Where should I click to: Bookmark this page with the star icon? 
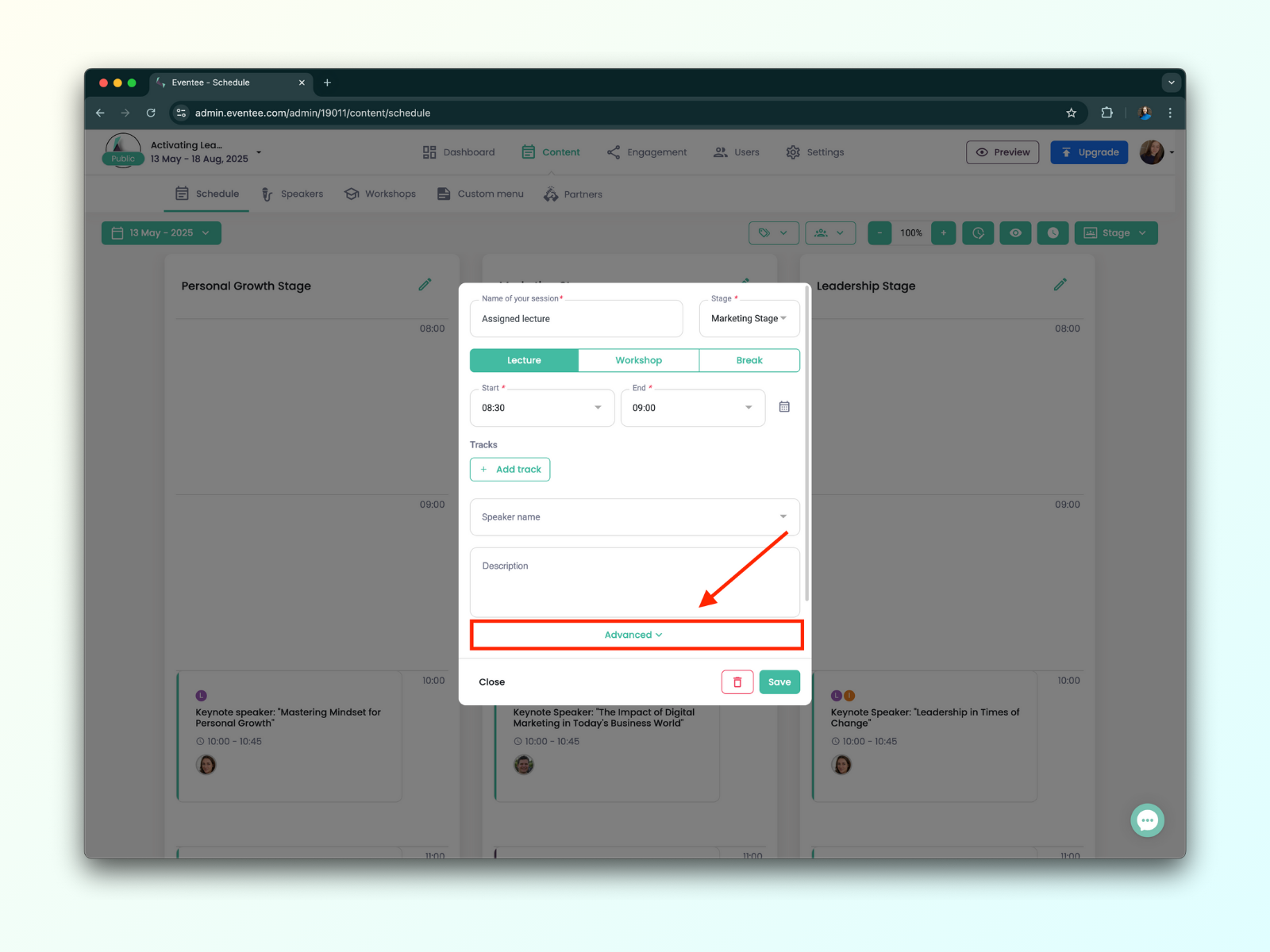click(1071, 113)
